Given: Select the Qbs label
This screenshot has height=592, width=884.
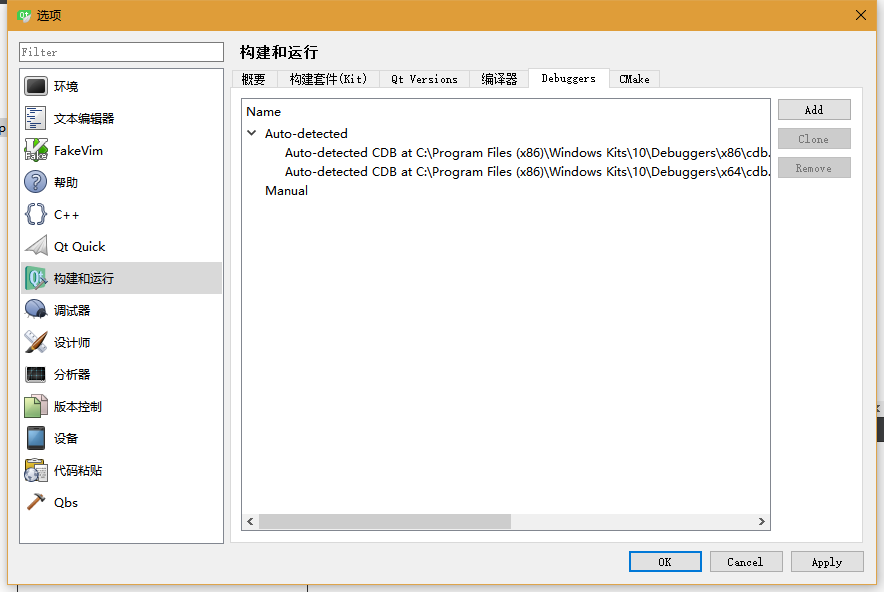Looking at the screenshot, I should (66, 502).
